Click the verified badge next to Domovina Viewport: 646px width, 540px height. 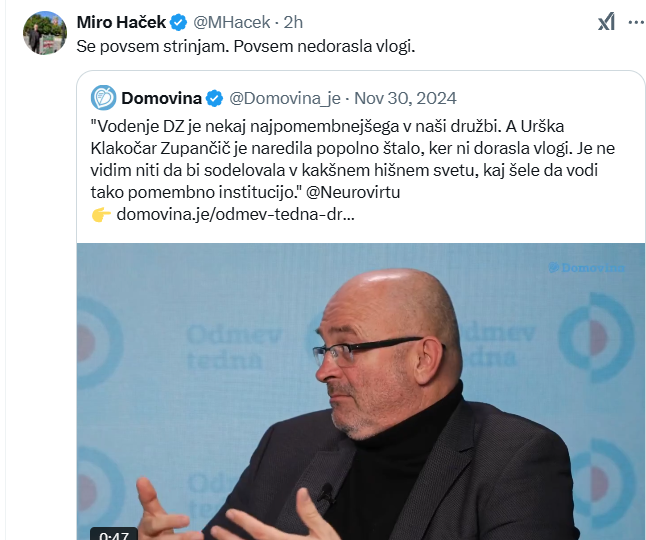click(214, 98)
